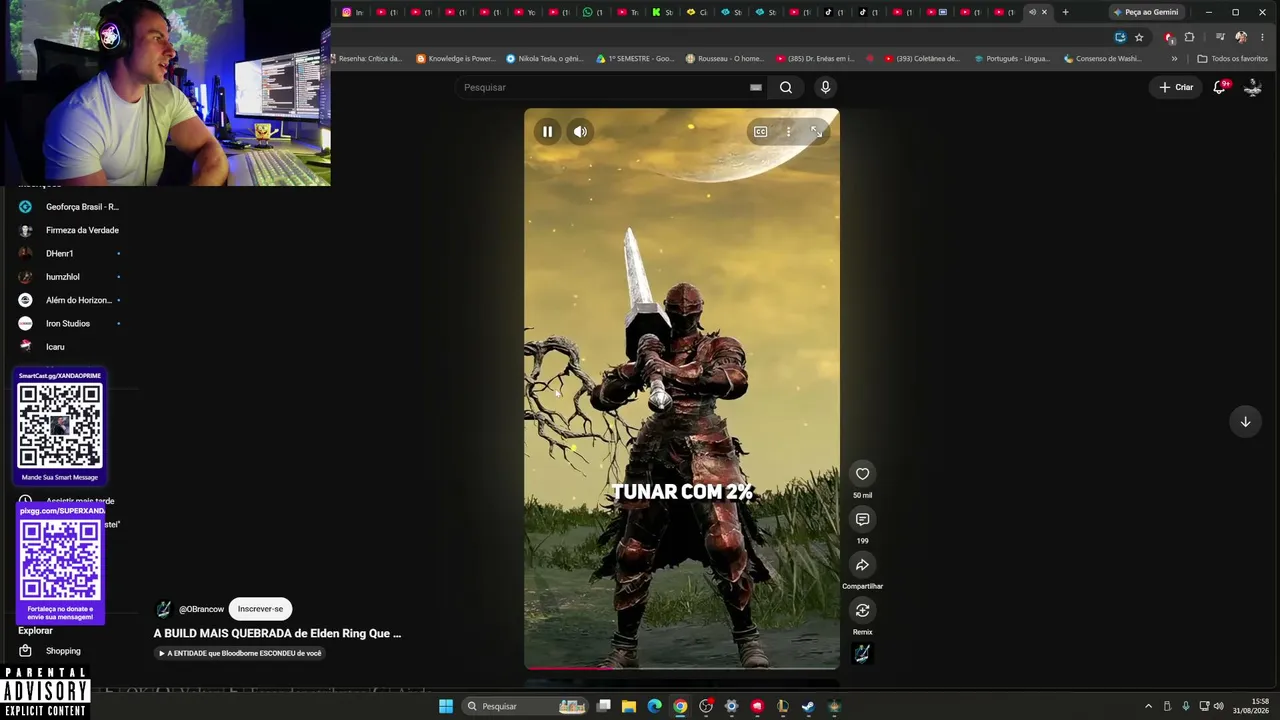Click the Remix button
The height and width of the screenshot is (720, 1280).
862,610
